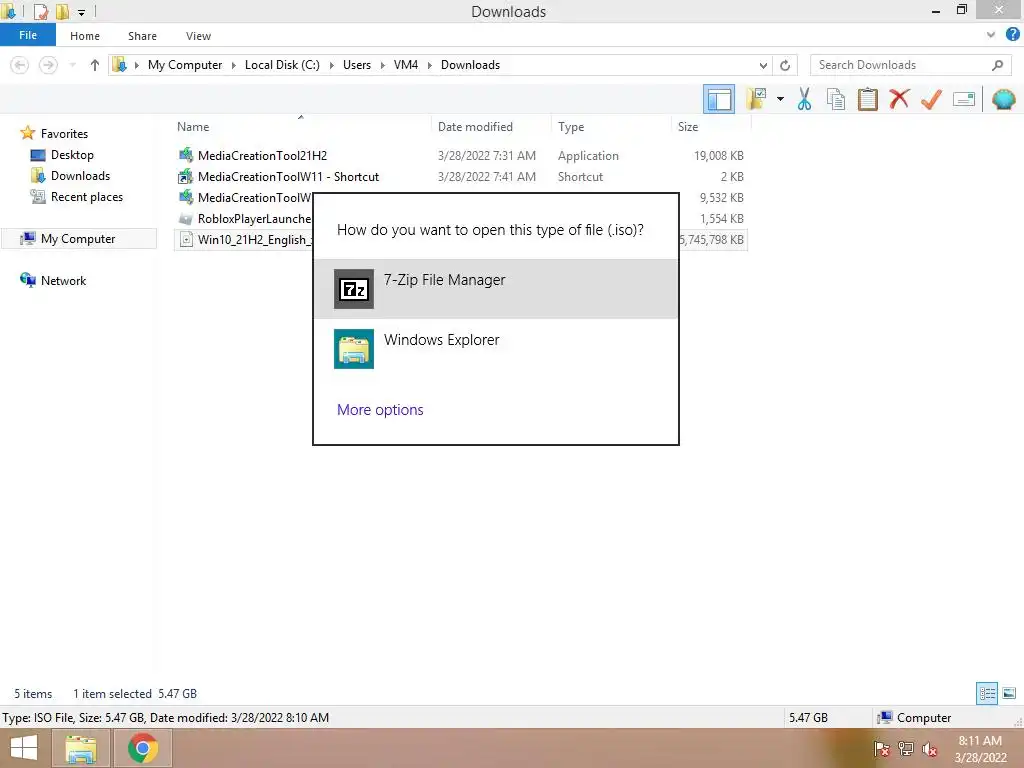Click the search magnifier icon

[x=997, y=65]
